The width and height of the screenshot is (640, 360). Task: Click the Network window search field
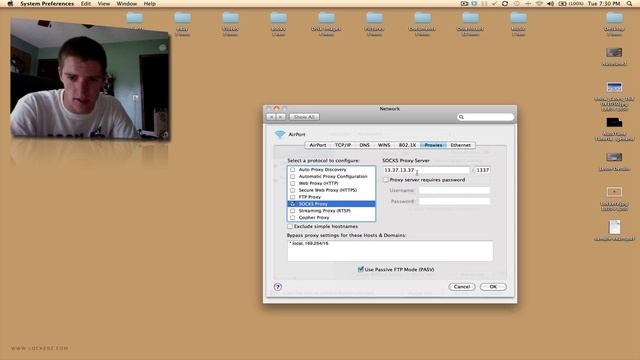tap(485, 117)
